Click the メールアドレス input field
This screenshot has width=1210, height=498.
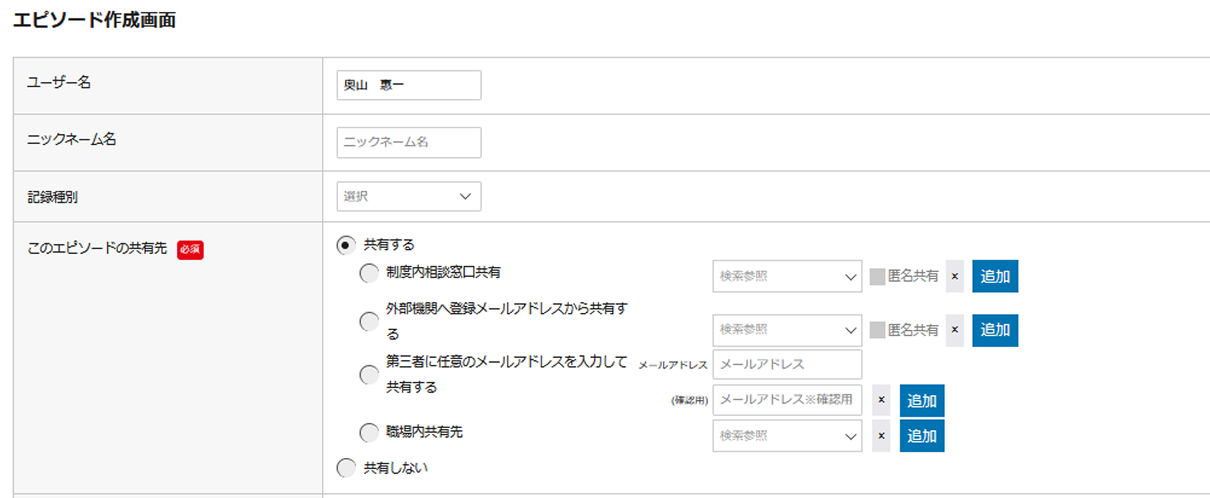[787, 364]
